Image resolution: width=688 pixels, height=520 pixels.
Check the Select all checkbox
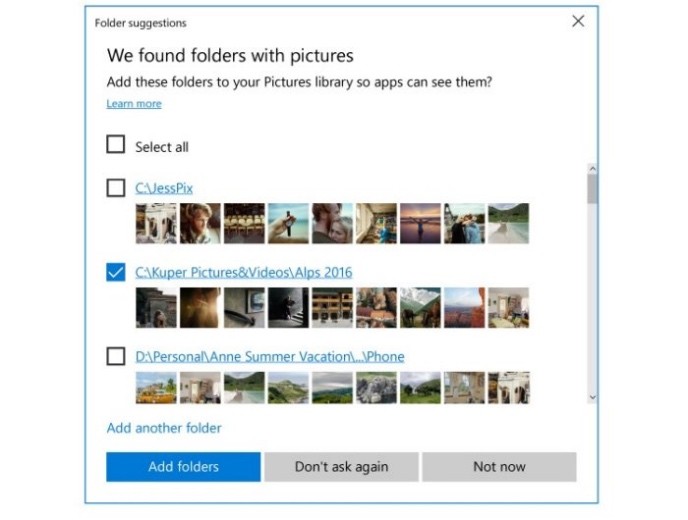point(116,146)
